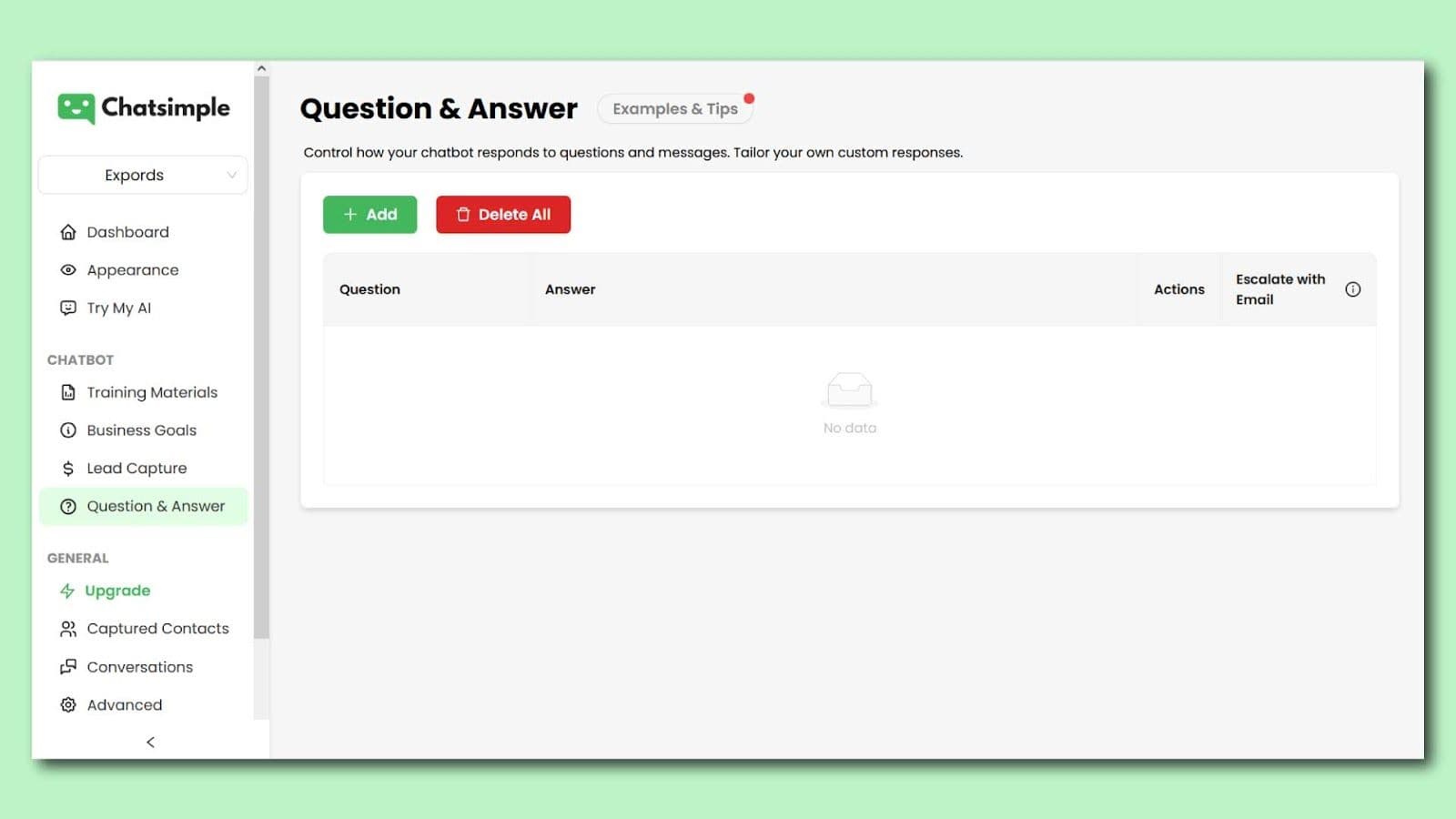Image resolution: width=1456 pixels, height=819 pixels.
Task: Select Question & Answer in the sidebar
Action: pyautogui.click(x=155, y=507)
